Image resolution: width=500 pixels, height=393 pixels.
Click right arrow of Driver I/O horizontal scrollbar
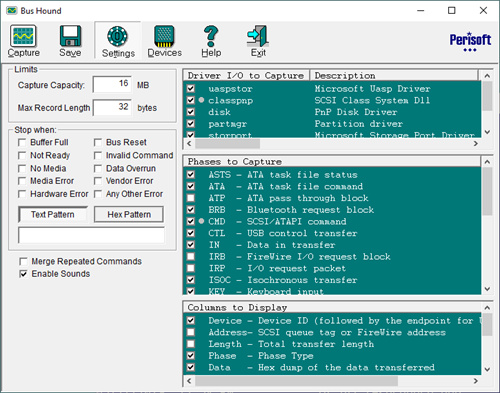[476, 144]
